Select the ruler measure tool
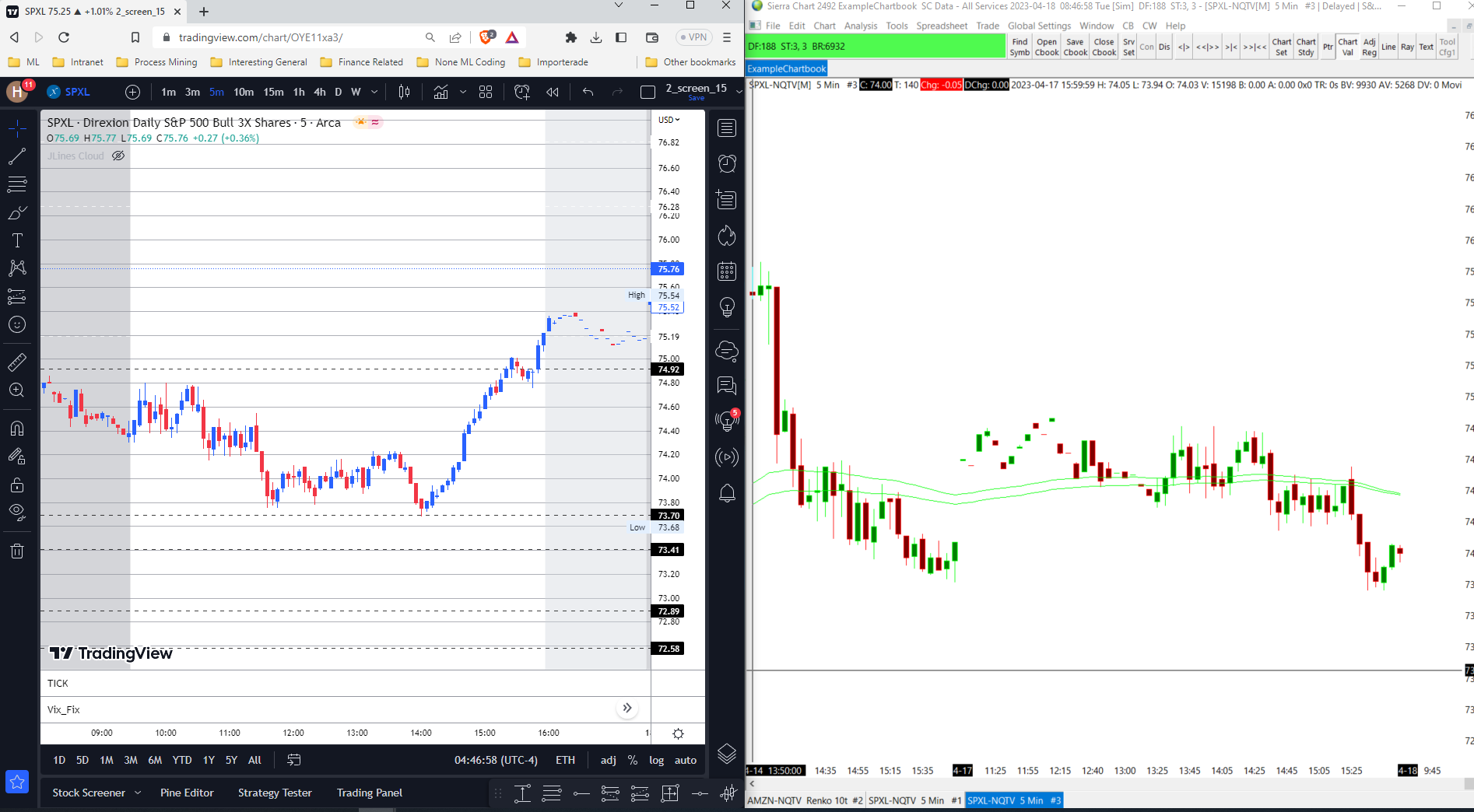Image resolution: width=1474 pixels, height=812 pixels. 17,362
